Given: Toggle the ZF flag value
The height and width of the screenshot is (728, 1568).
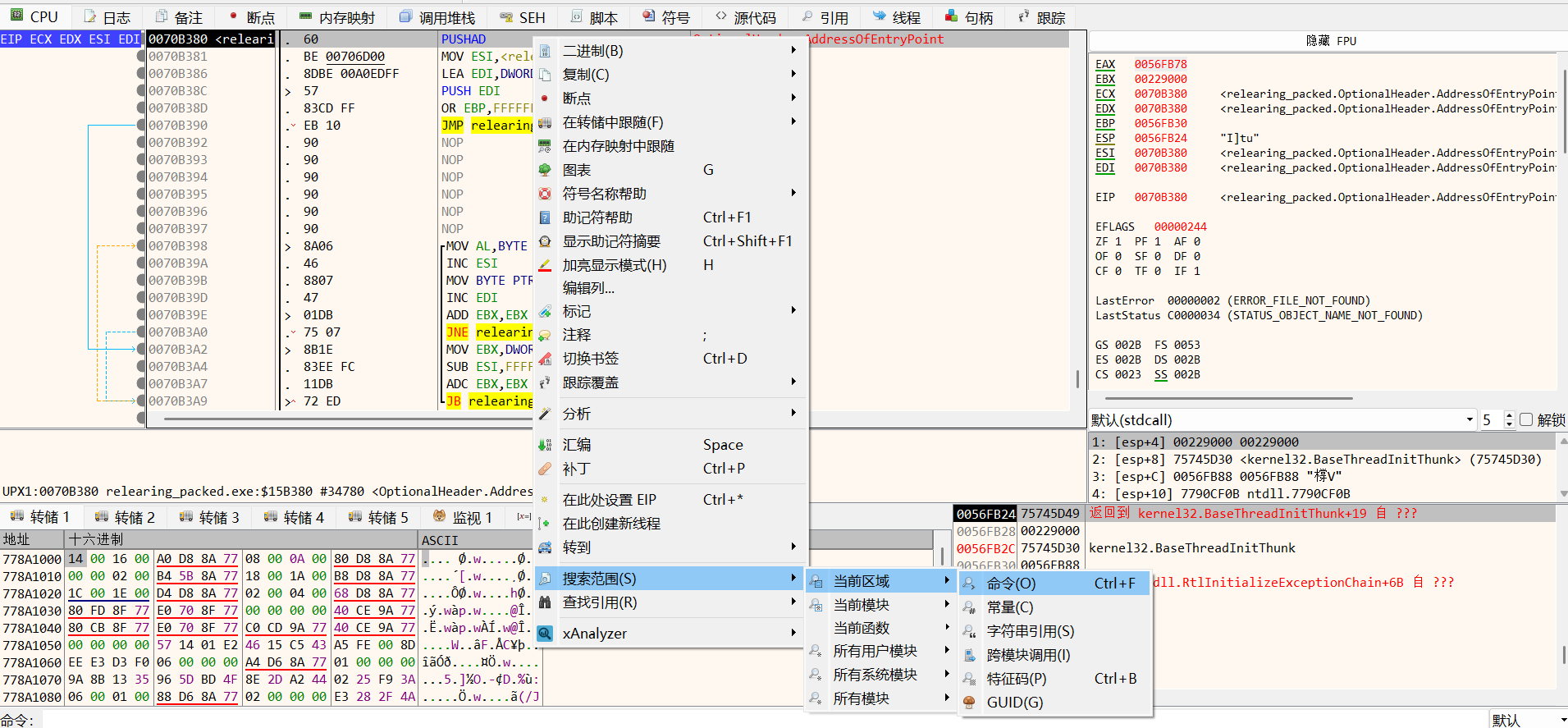Looking at the screenshot, I should pyautogui.click(x=1118, y=242).
